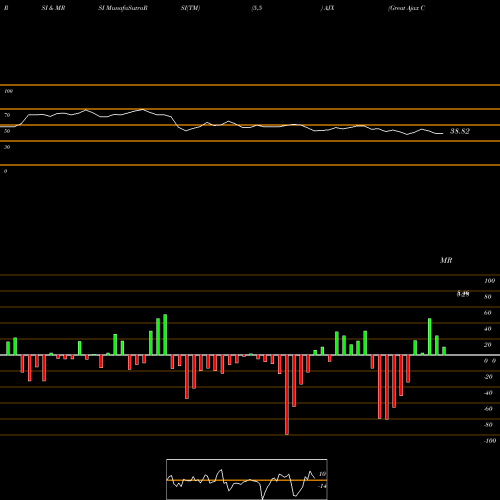Select the '(5,5' parameter text

coord(257,8)
